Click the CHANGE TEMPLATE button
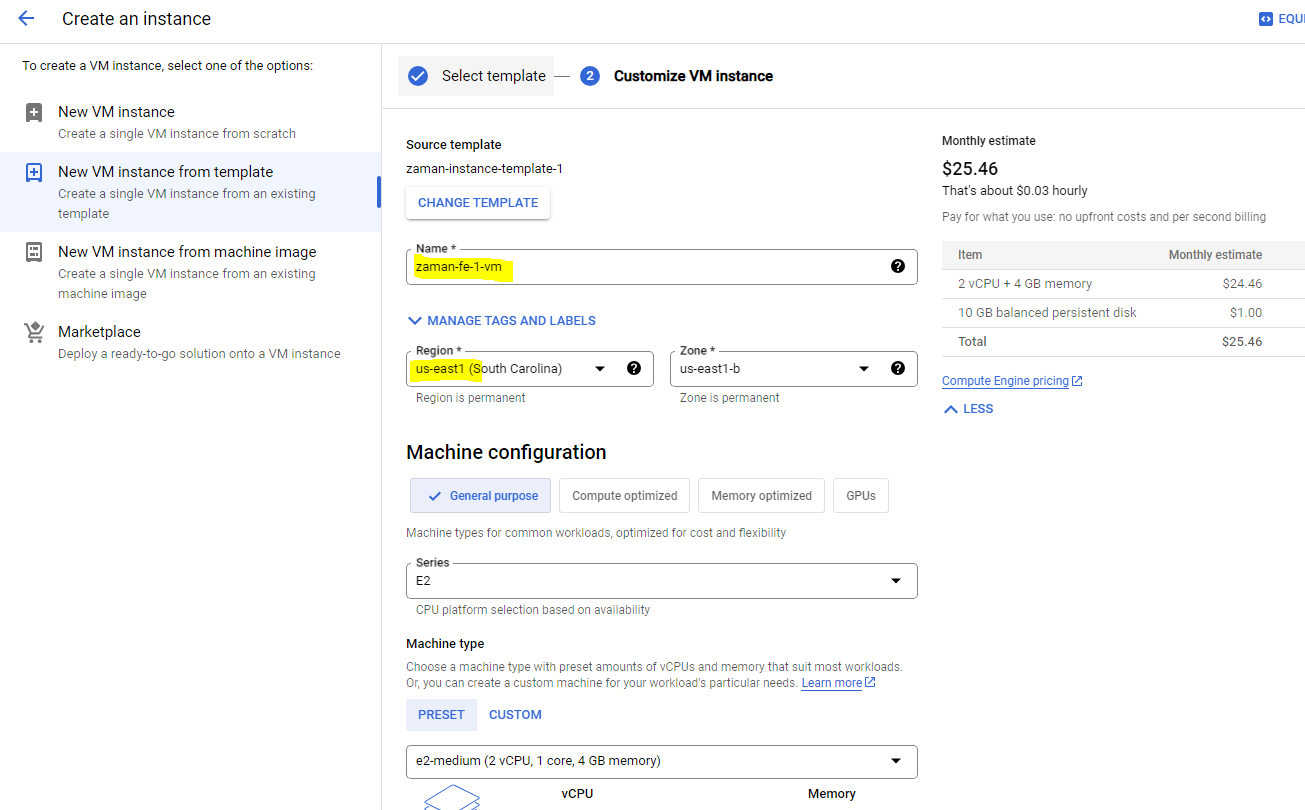This screenshot has height=810, width=1305. pyautogui.click(x=477, y=203)
